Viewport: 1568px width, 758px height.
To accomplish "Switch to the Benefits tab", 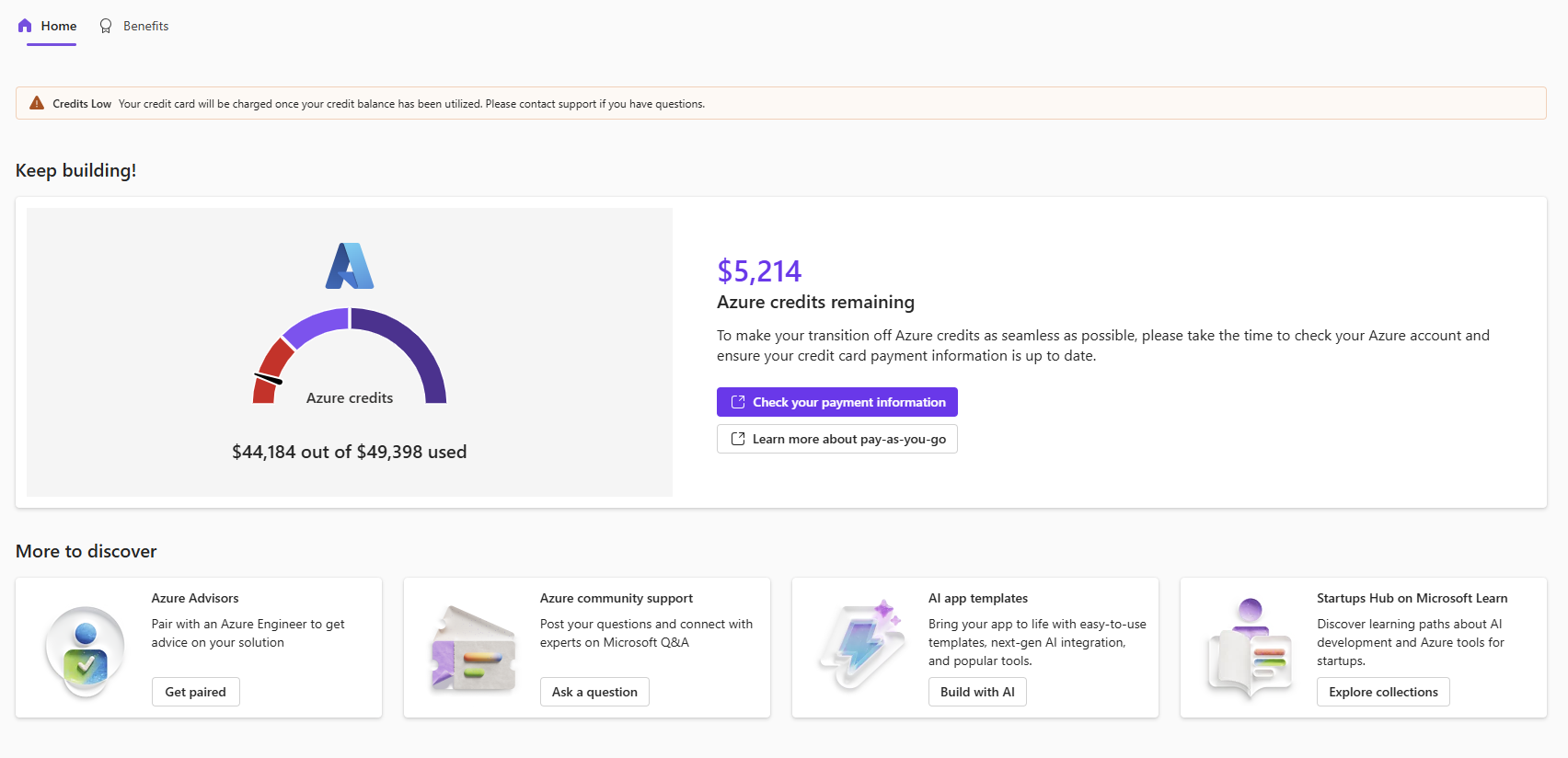I will 145,26.
